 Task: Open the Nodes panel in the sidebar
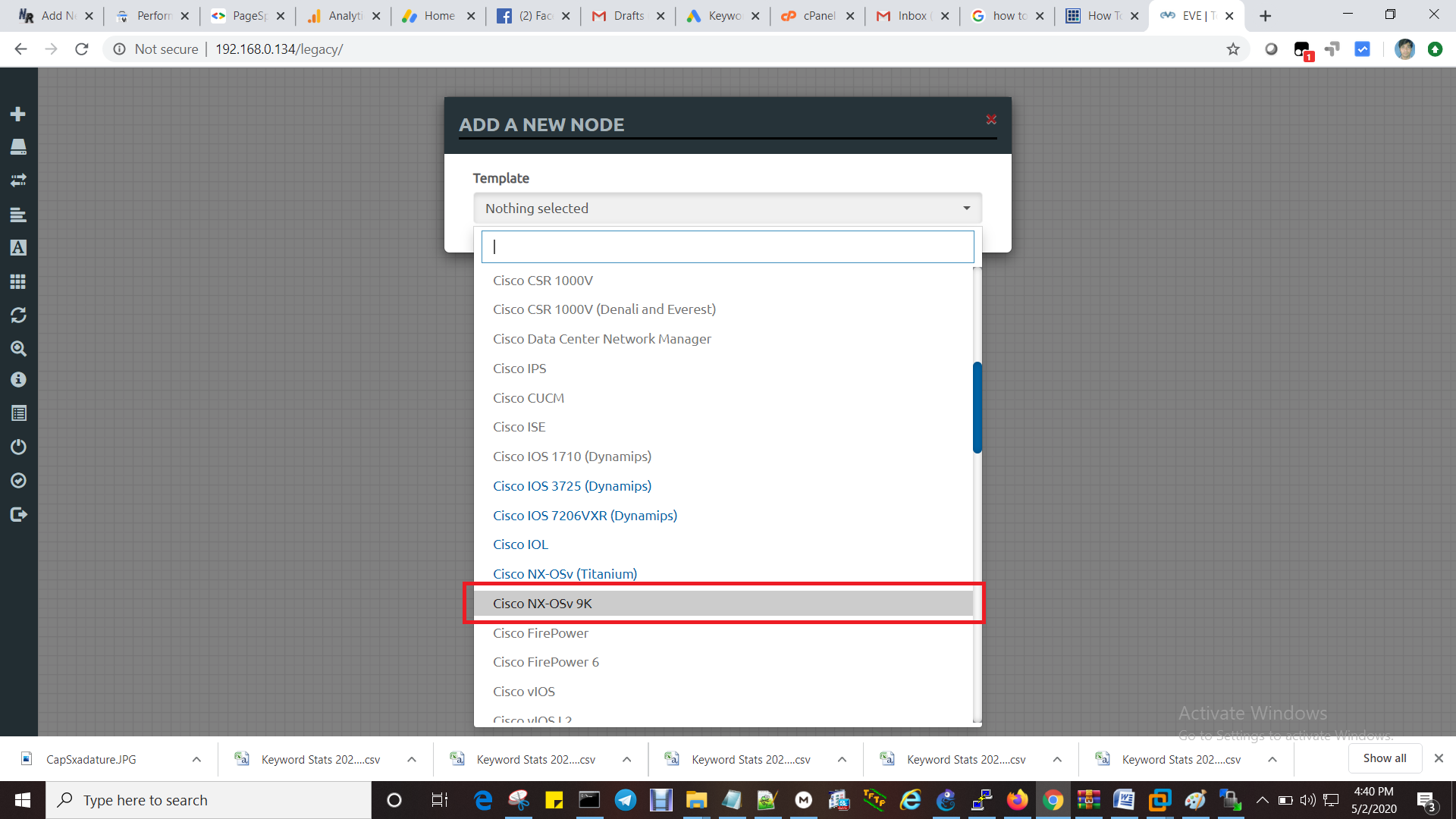(x=18, y=147)
